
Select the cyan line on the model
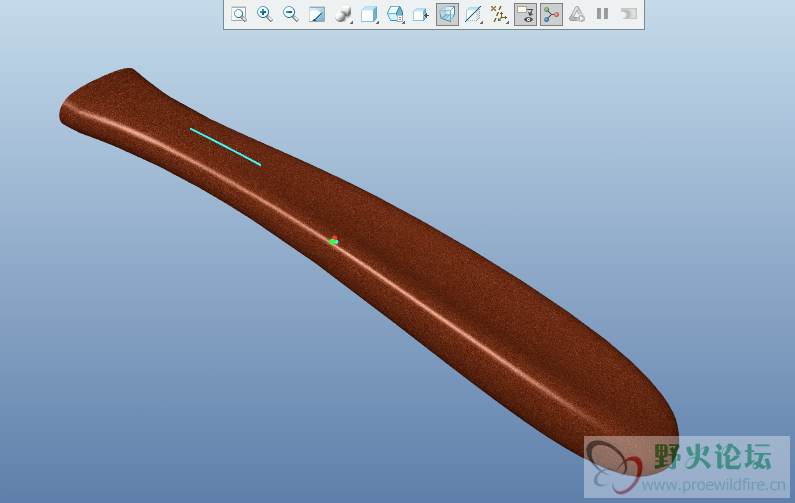point(226,147)
